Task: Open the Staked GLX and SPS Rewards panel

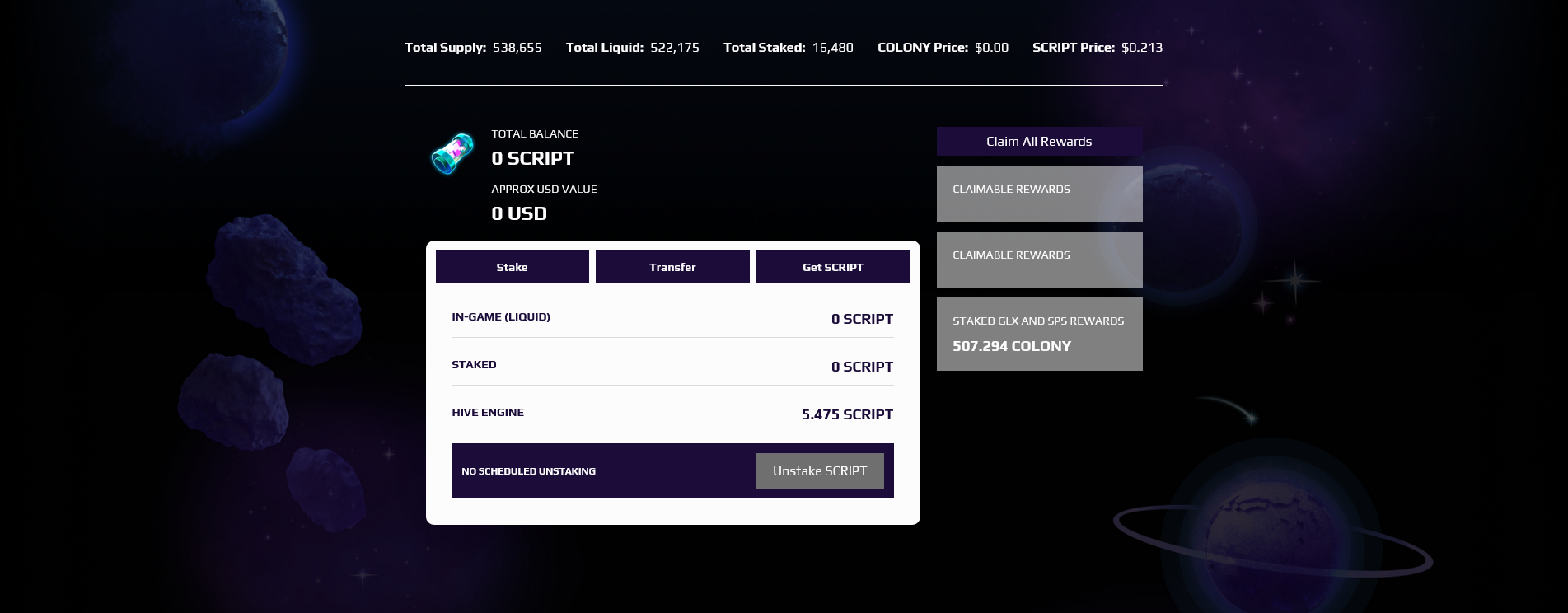Action: click(1039, 334)
